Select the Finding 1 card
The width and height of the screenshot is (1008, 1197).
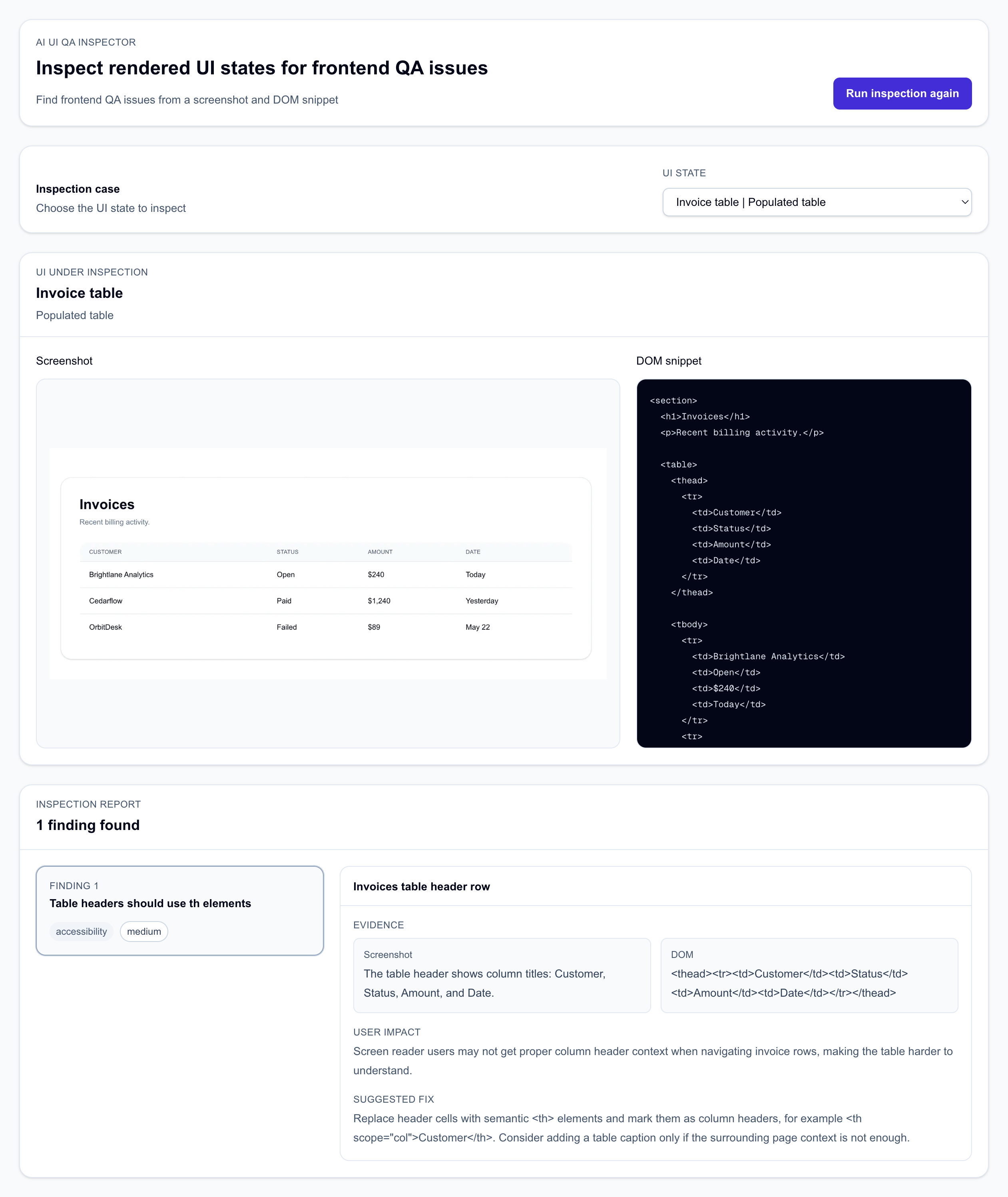pyautogui.click(x=179, y=910)
